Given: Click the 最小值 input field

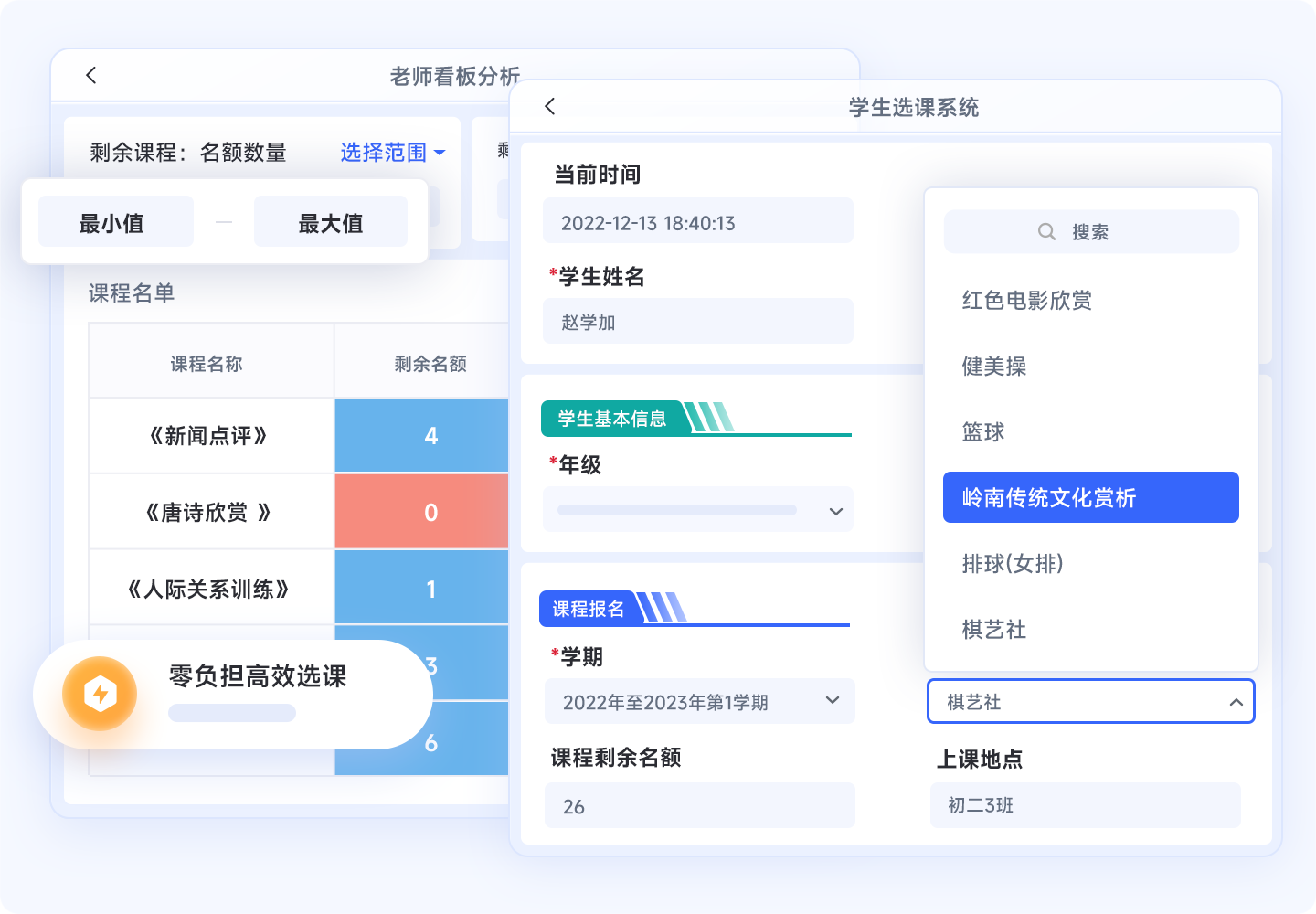Looking at the screenshot, I should 116,222.
